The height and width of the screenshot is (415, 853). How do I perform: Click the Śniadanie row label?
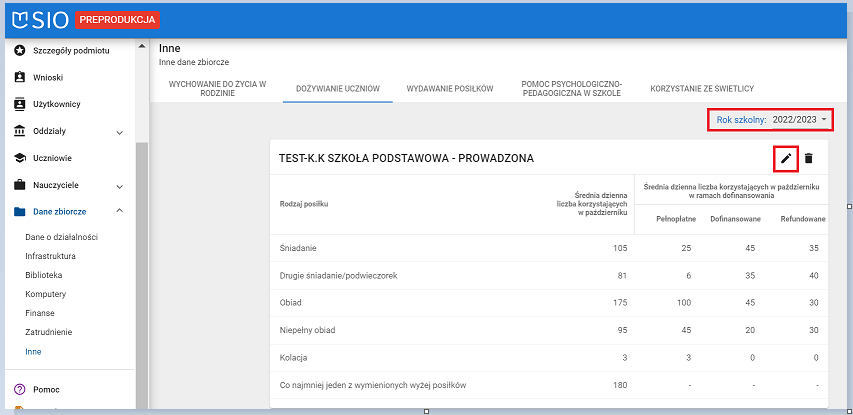point(298,248)
